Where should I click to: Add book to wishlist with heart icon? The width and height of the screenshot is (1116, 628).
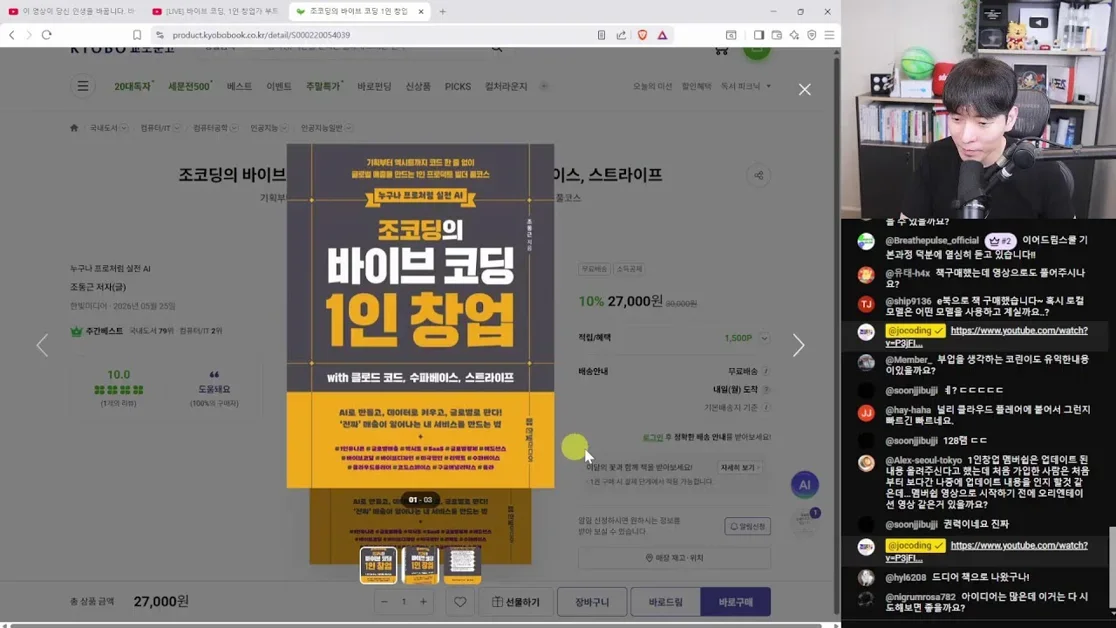(460, 602)
